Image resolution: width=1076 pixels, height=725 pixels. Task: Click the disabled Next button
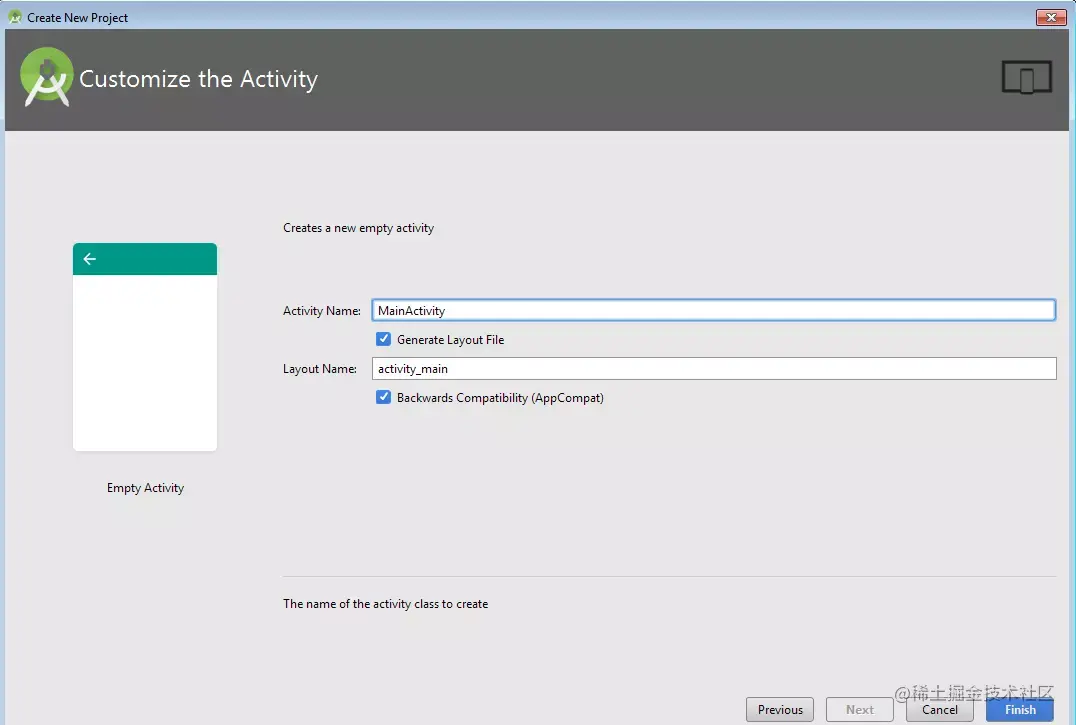pyautogui.click(x=860, y=709)
